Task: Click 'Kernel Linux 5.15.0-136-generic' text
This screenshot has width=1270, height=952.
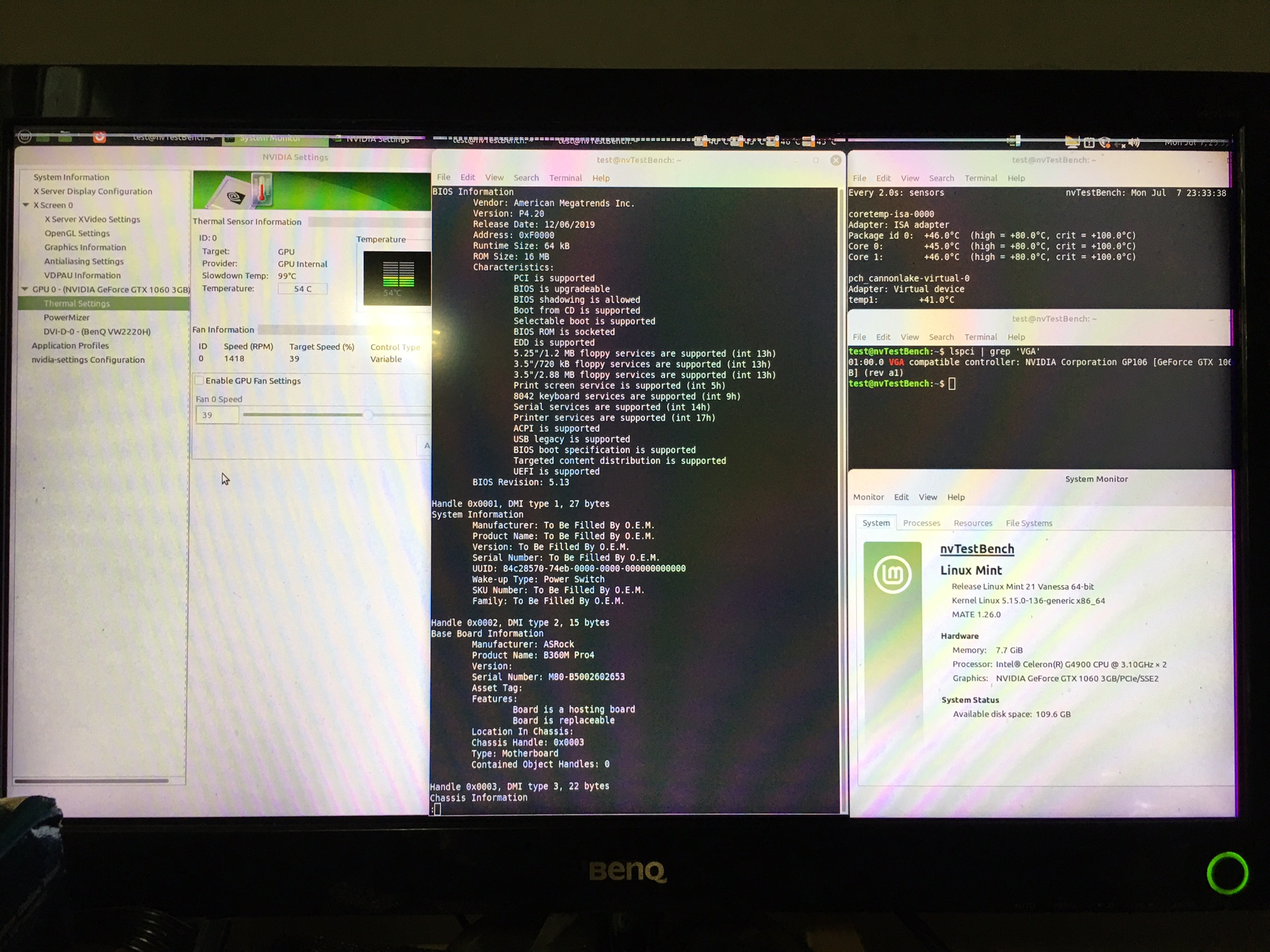Action: pyautogui.click(x=1028, y=601)
